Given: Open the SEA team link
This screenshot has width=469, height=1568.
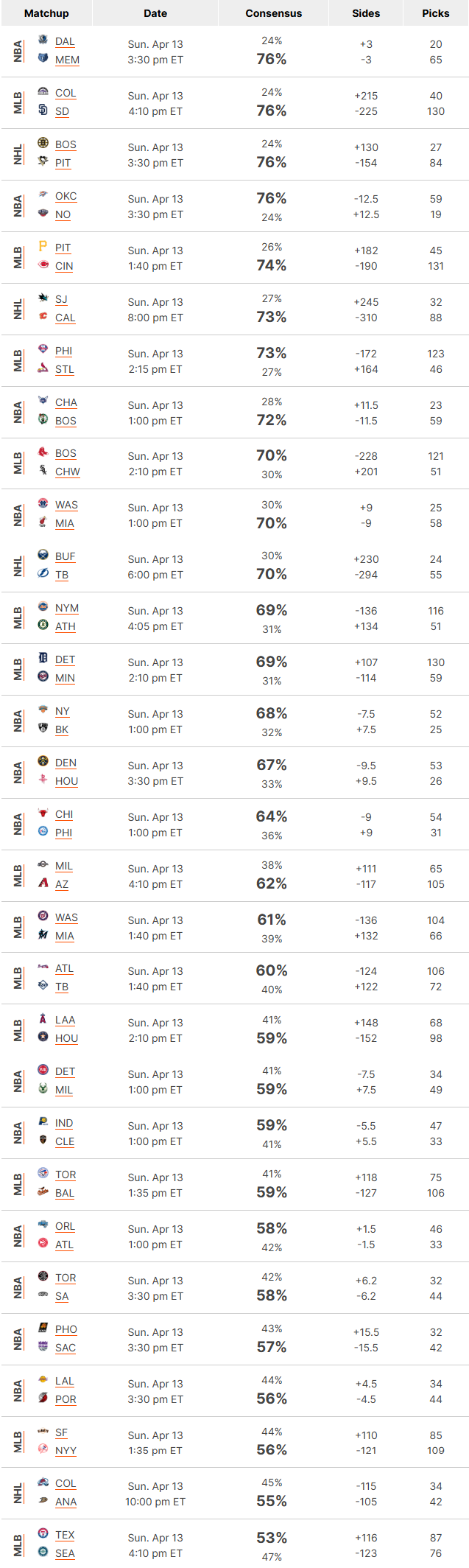Looking at the screenshot, I should [x=65, y=1553].
